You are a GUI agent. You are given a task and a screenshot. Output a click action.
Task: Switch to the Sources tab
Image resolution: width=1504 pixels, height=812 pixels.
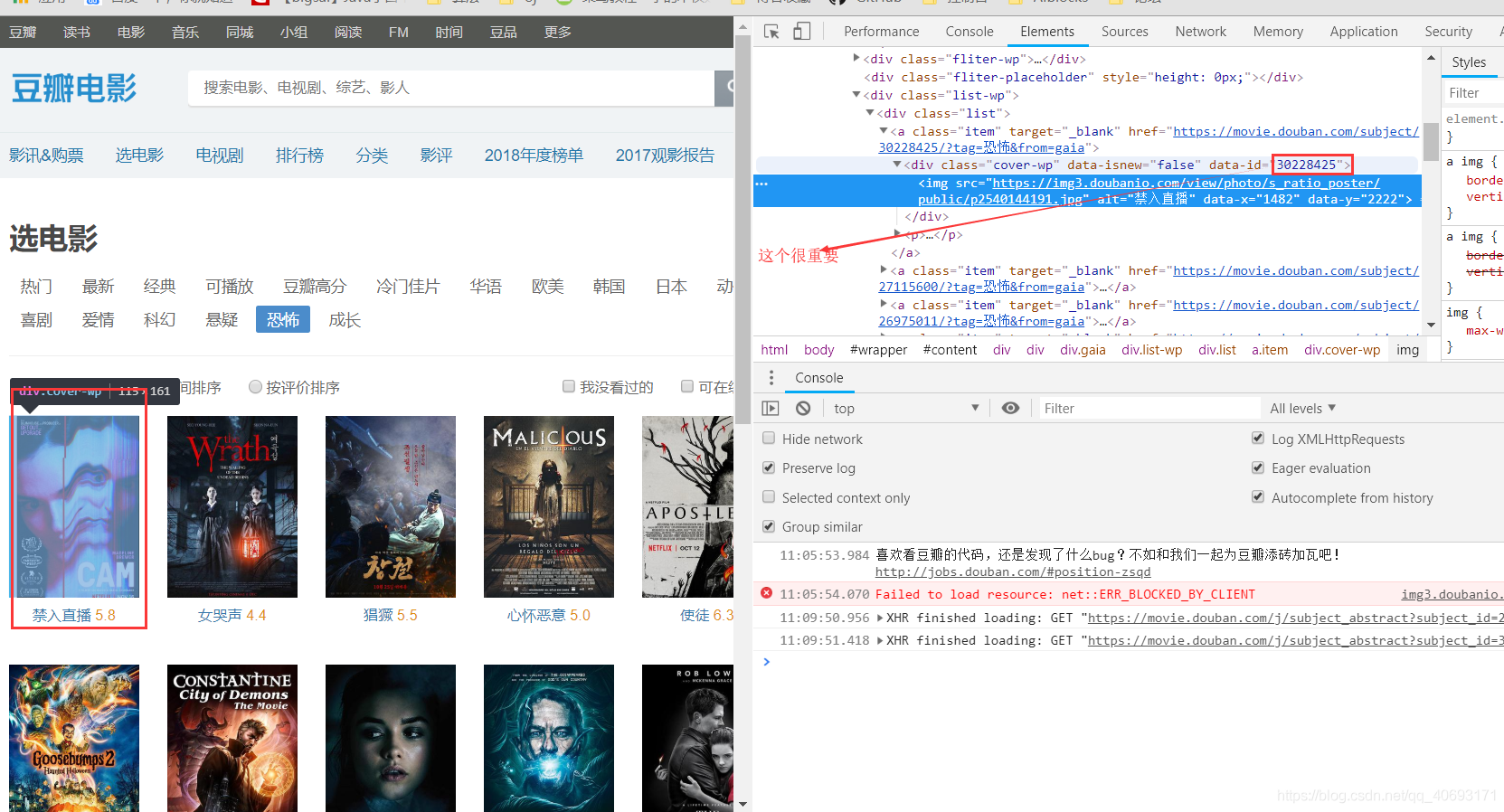[x=1124, y=32]
